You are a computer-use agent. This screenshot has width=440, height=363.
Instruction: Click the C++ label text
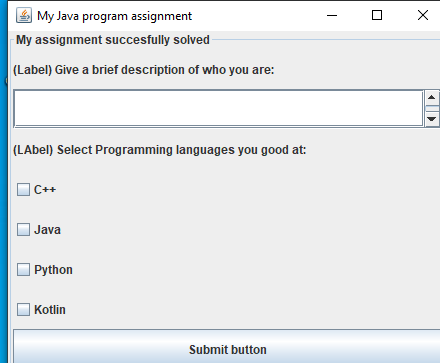click(45, 190)
